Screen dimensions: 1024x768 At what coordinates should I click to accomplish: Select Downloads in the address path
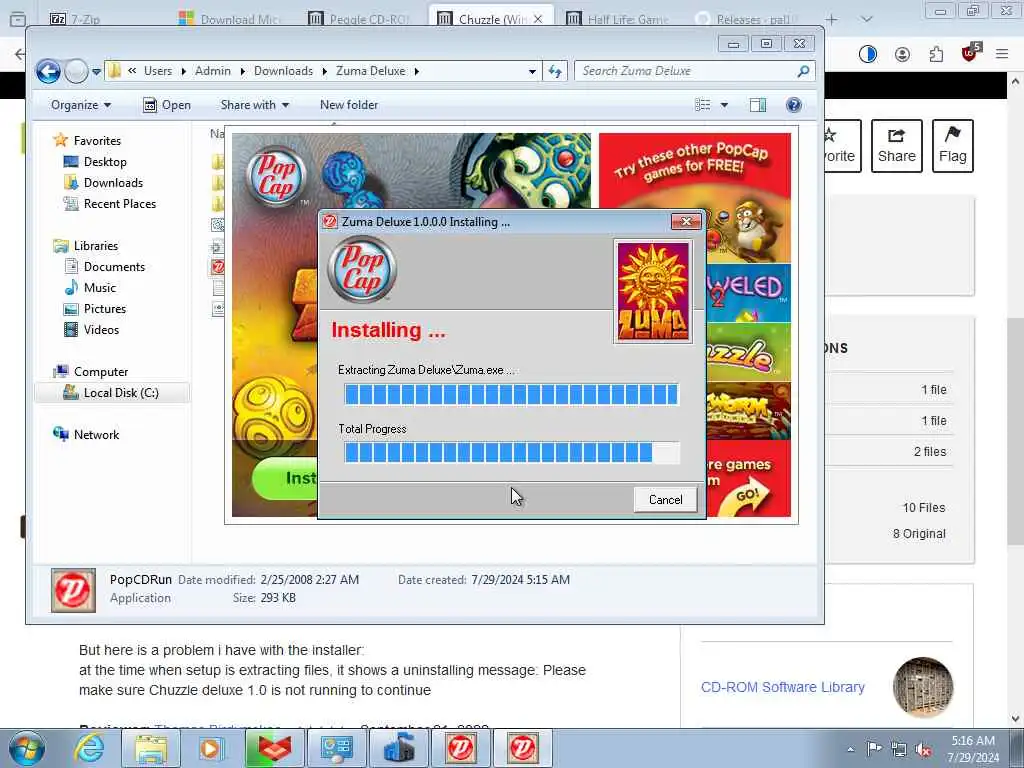(283, 71)
